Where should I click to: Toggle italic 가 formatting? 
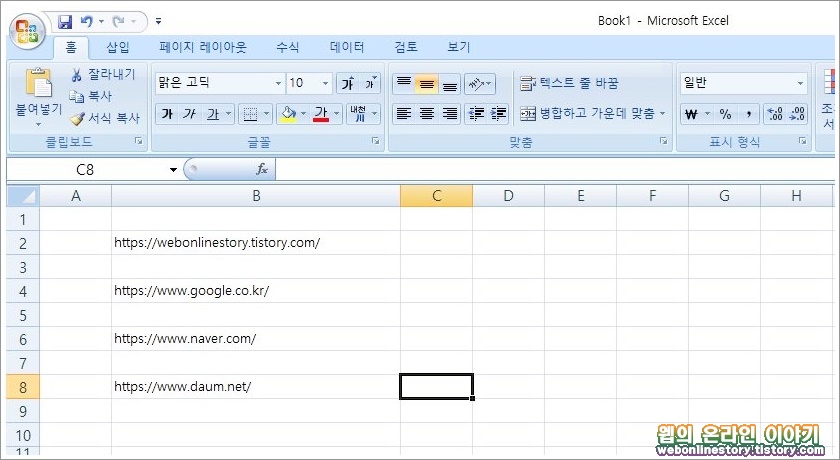[x=190, y=114]
